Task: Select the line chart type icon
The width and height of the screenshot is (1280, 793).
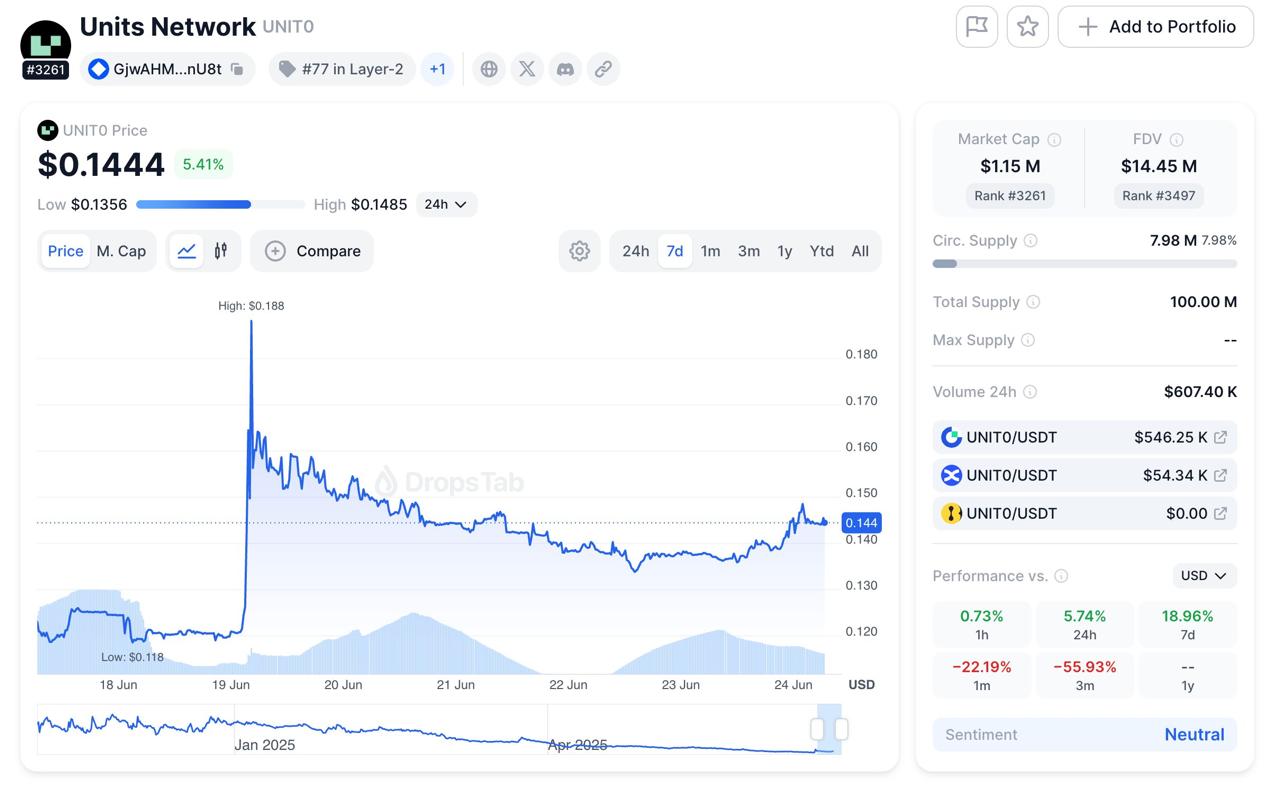Action: (x=187, y=251)
